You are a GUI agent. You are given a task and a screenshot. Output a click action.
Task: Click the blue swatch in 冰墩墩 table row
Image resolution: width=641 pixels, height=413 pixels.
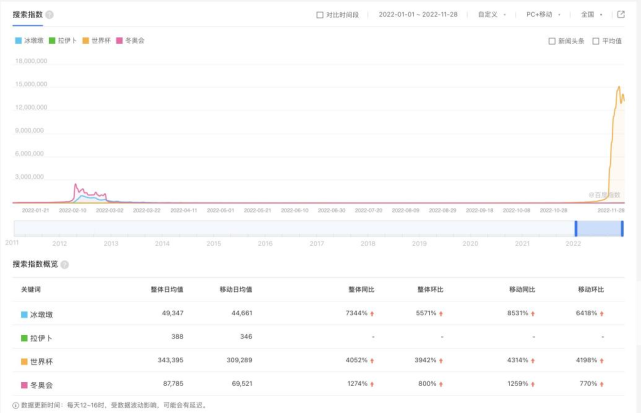24,315
